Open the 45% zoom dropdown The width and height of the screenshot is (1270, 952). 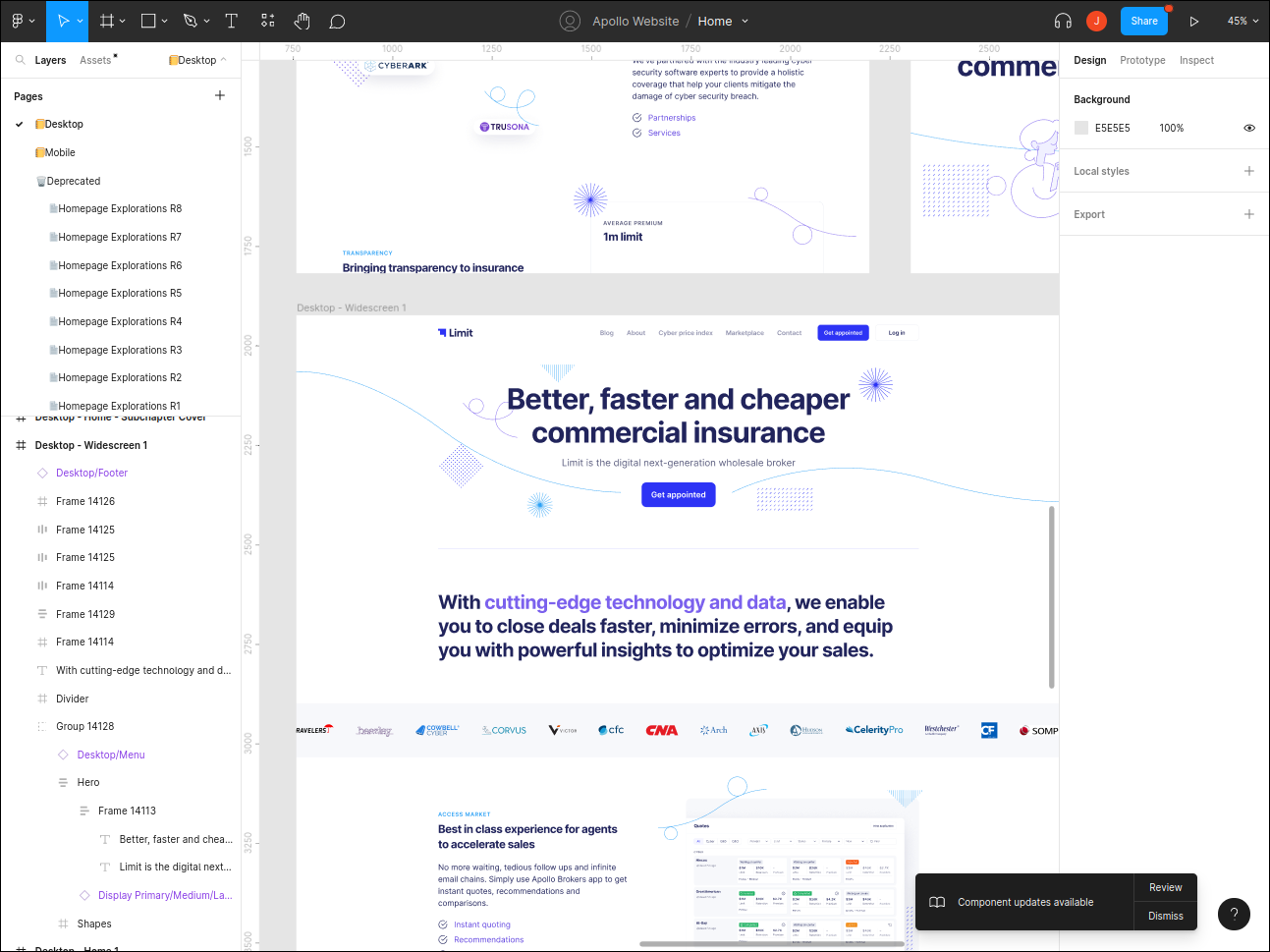(1242, 21)
